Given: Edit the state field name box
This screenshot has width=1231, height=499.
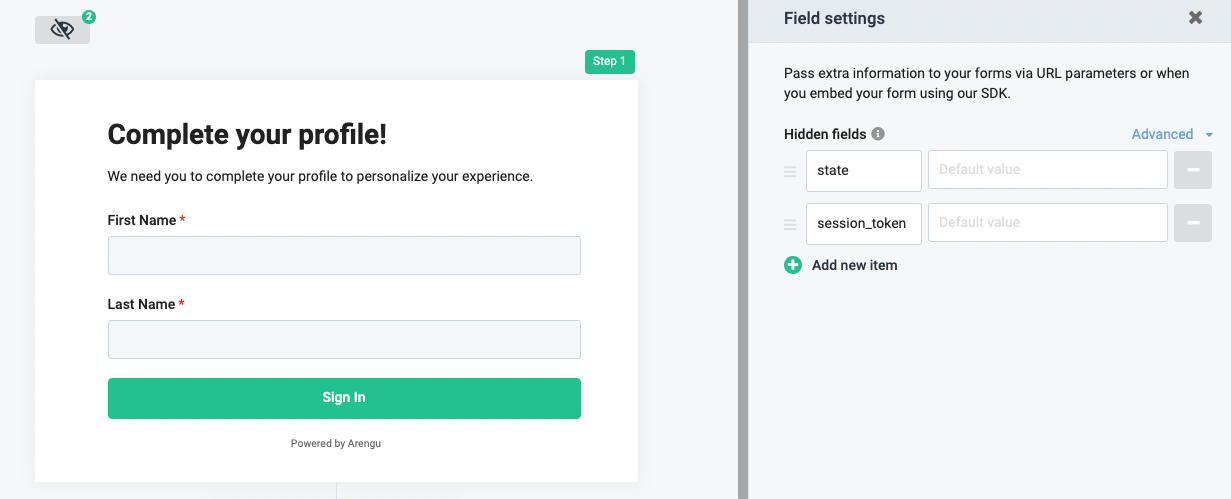Looking at the screenshot, I should (x=863, y=170).
